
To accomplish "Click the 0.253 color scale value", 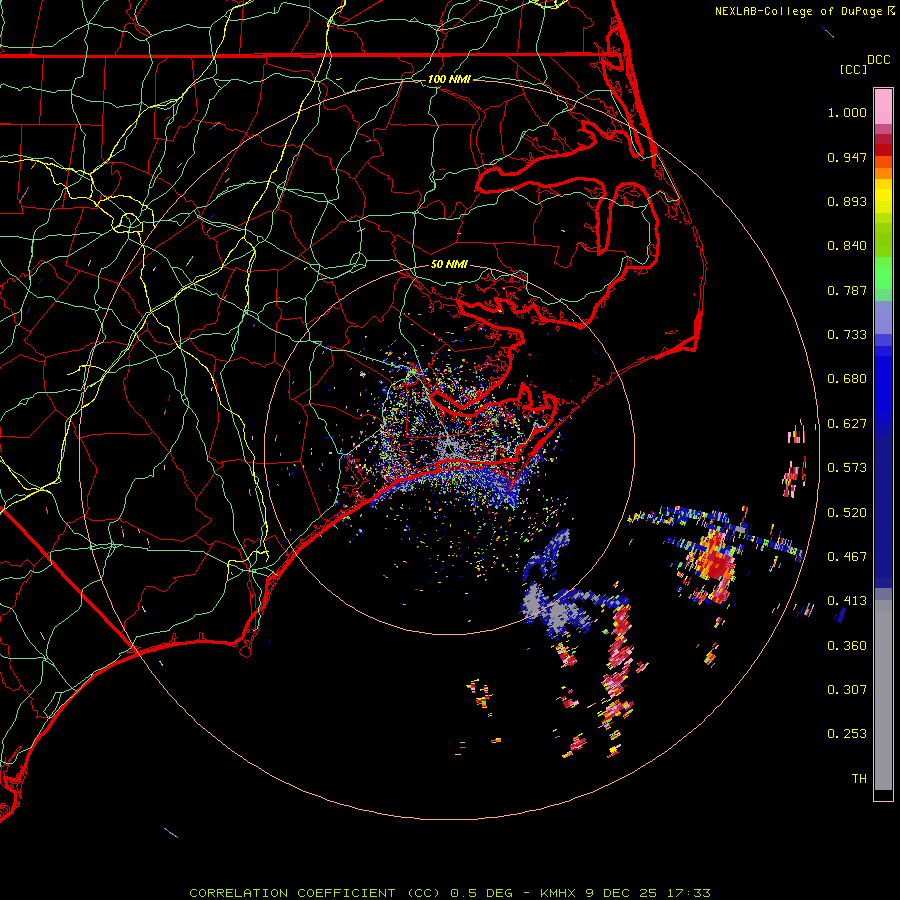I will [x=847, y=734].
